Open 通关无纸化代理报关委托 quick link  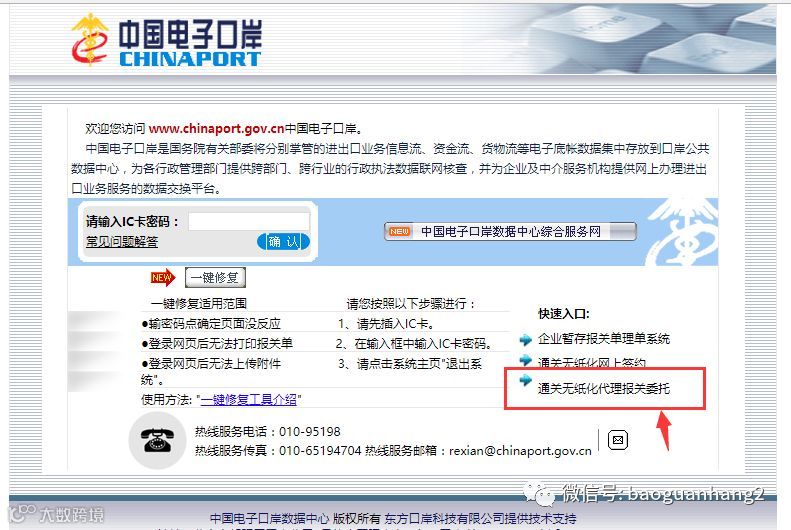click(604, 388)
